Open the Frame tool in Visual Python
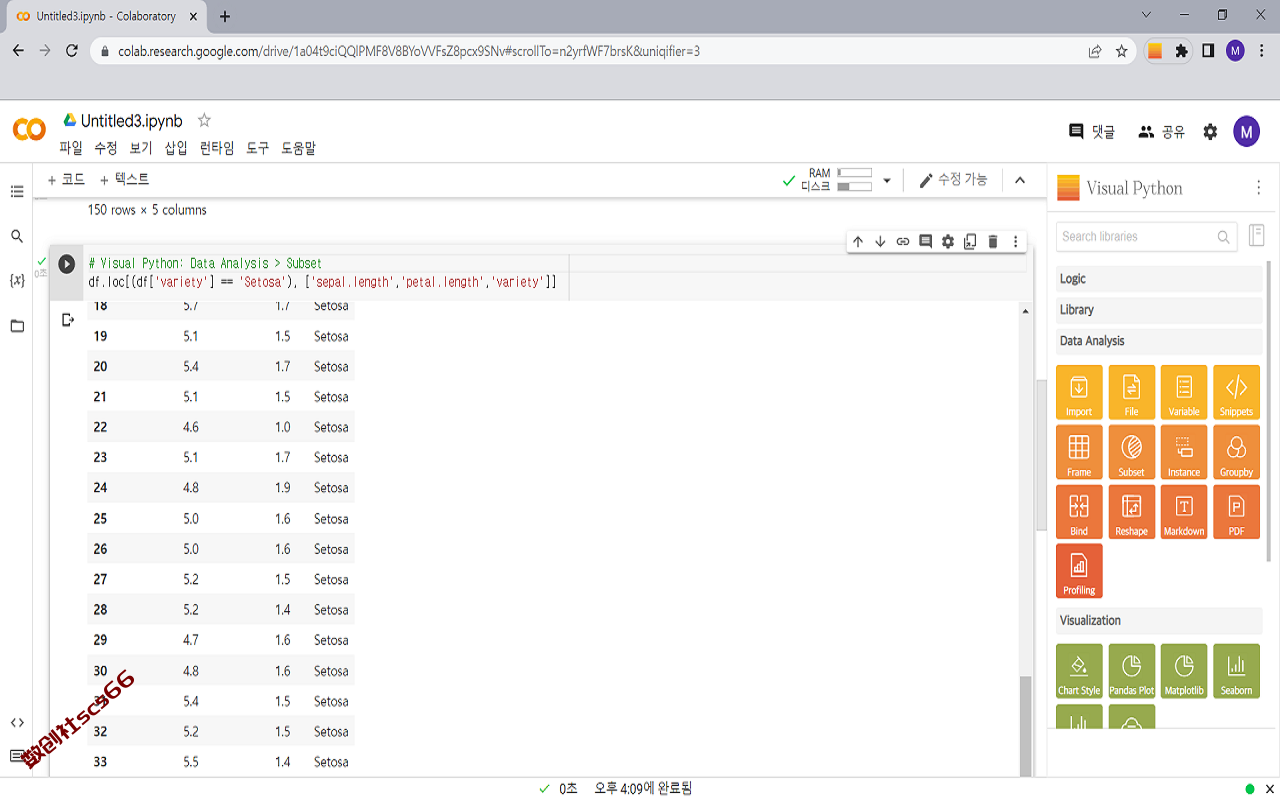 1079,452
